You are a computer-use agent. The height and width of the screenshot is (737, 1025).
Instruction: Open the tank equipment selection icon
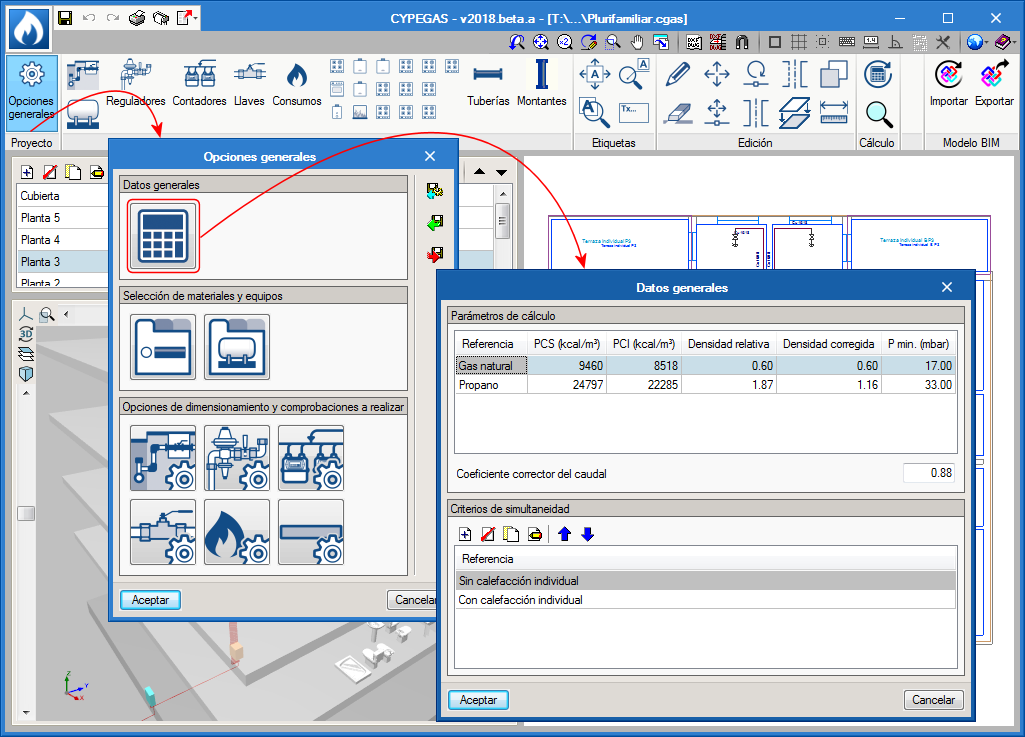pos(237,347)
